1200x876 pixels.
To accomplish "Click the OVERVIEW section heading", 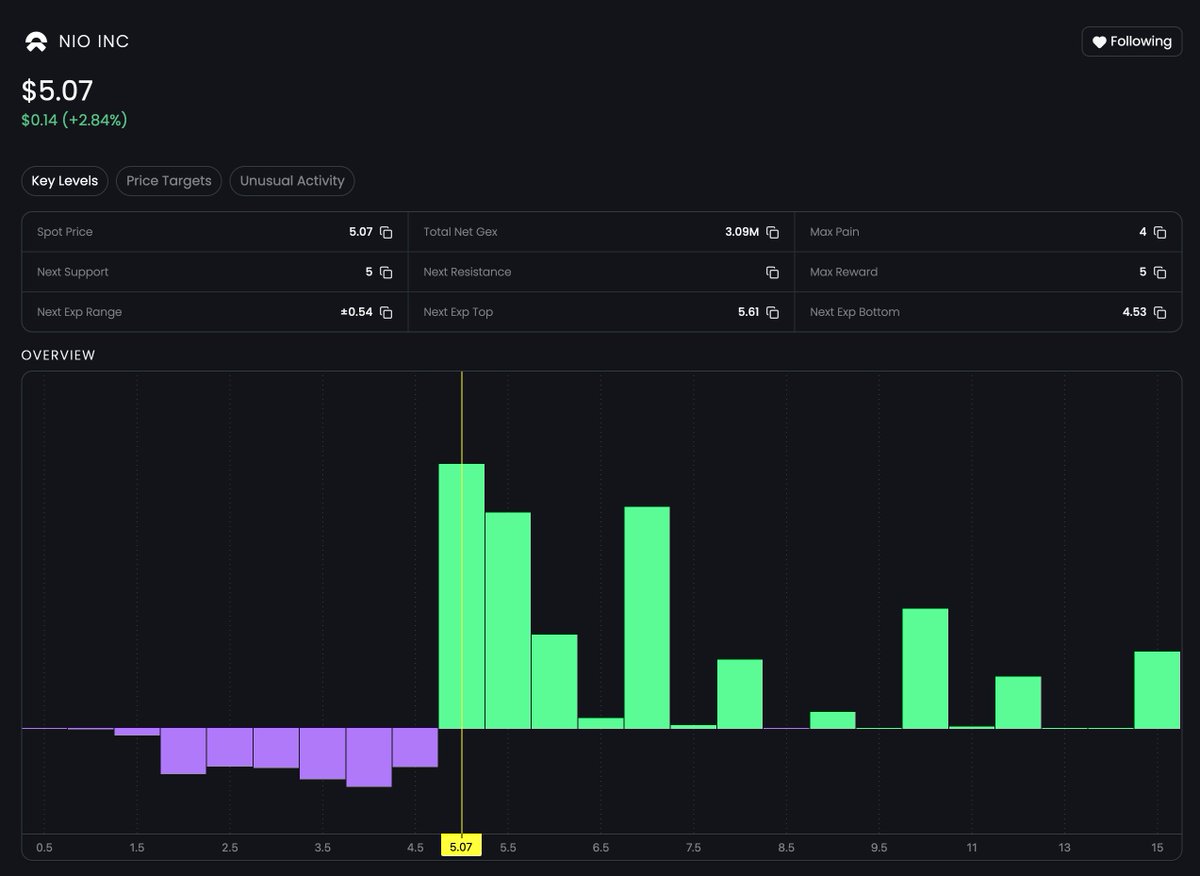I will coord(58,355).
